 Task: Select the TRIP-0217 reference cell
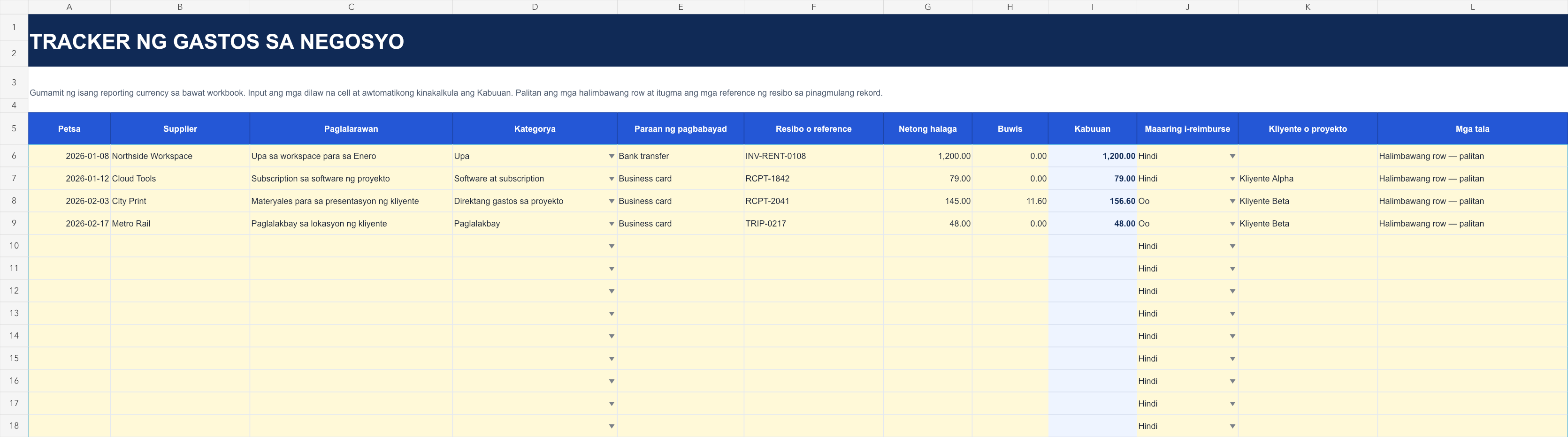click(813, 224)
